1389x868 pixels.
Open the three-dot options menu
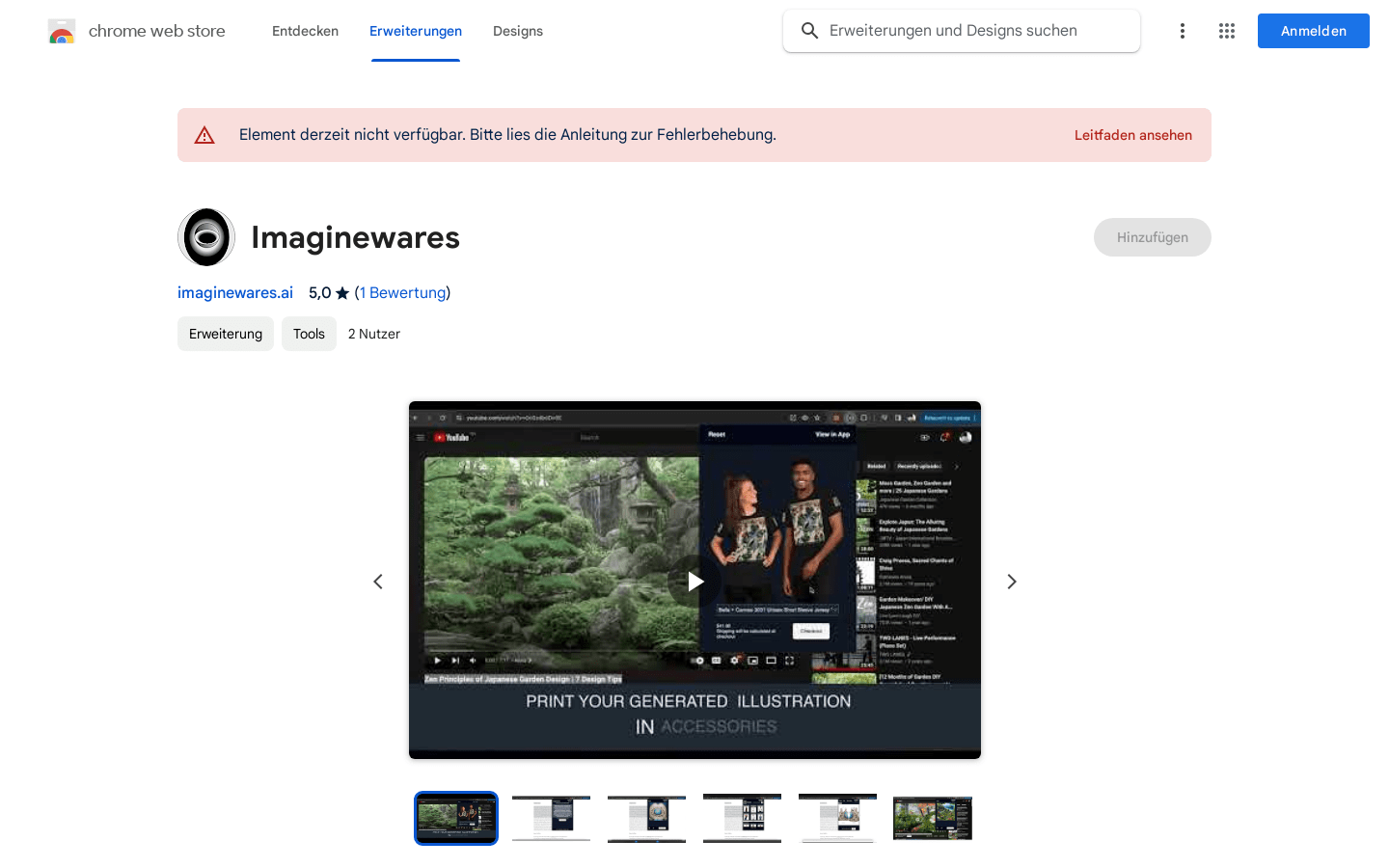(x=1182, y=31)
